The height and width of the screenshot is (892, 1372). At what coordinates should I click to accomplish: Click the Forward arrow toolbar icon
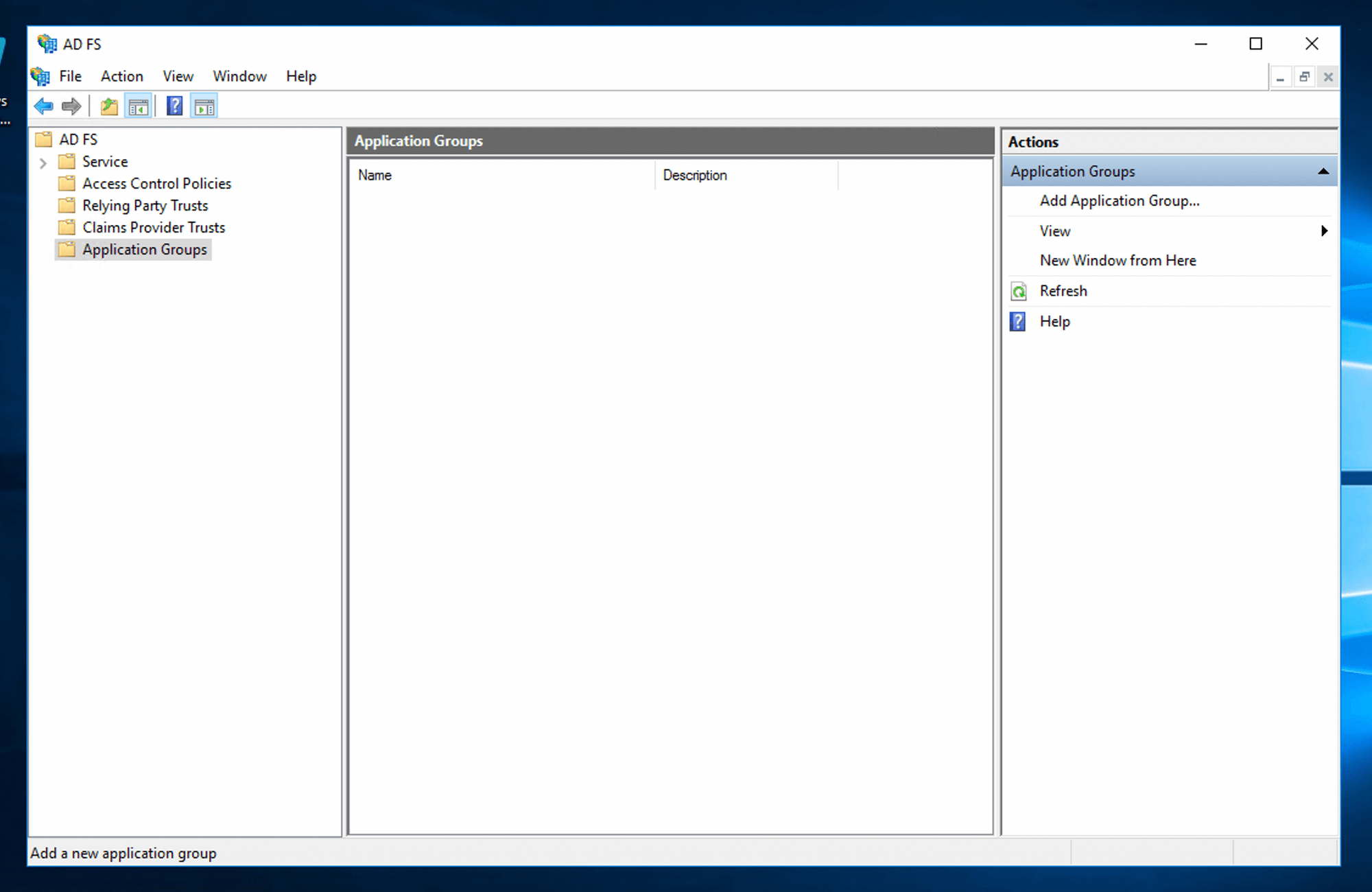(x=71, y=106)
